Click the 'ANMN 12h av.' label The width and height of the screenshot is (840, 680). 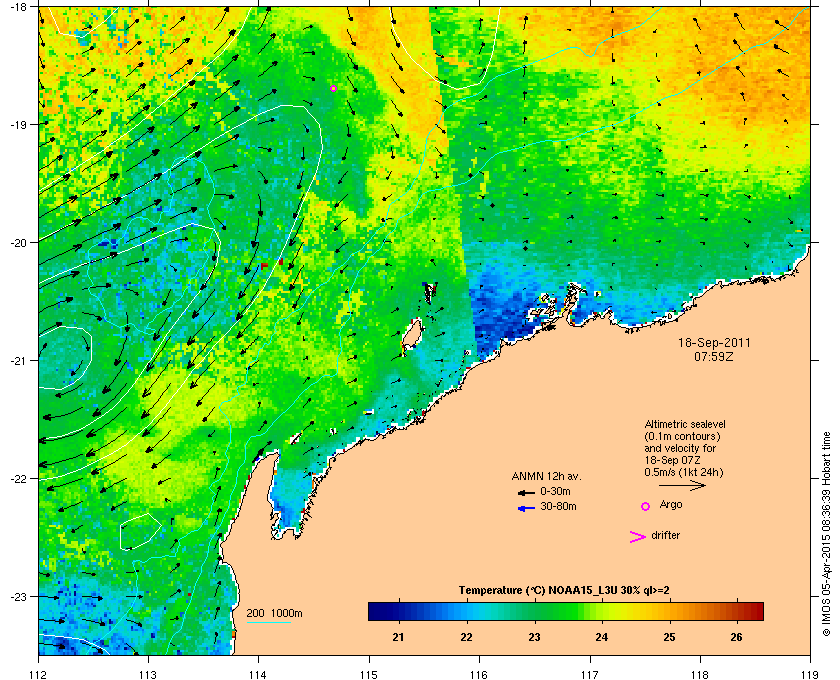pyautogui.click(x=546, y=476)
